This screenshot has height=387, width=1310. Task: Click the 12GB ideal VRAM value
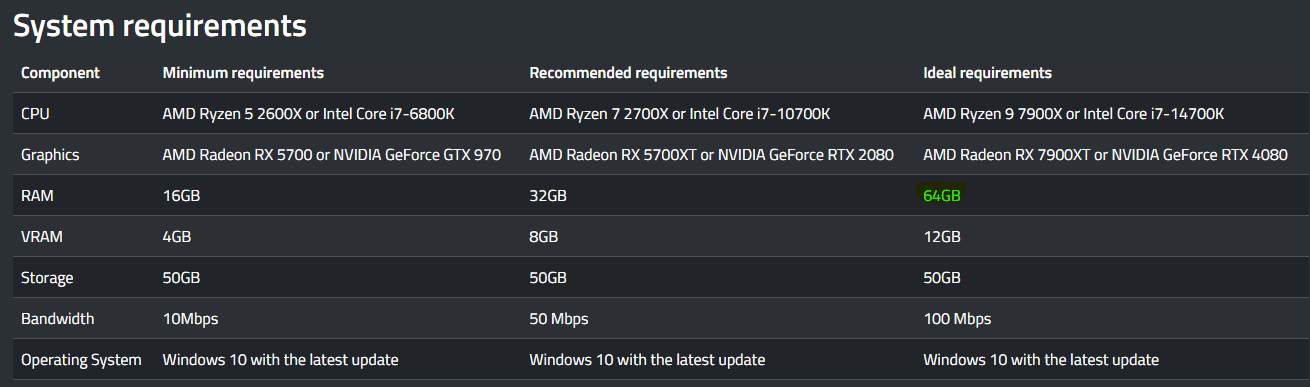[942, 237]
